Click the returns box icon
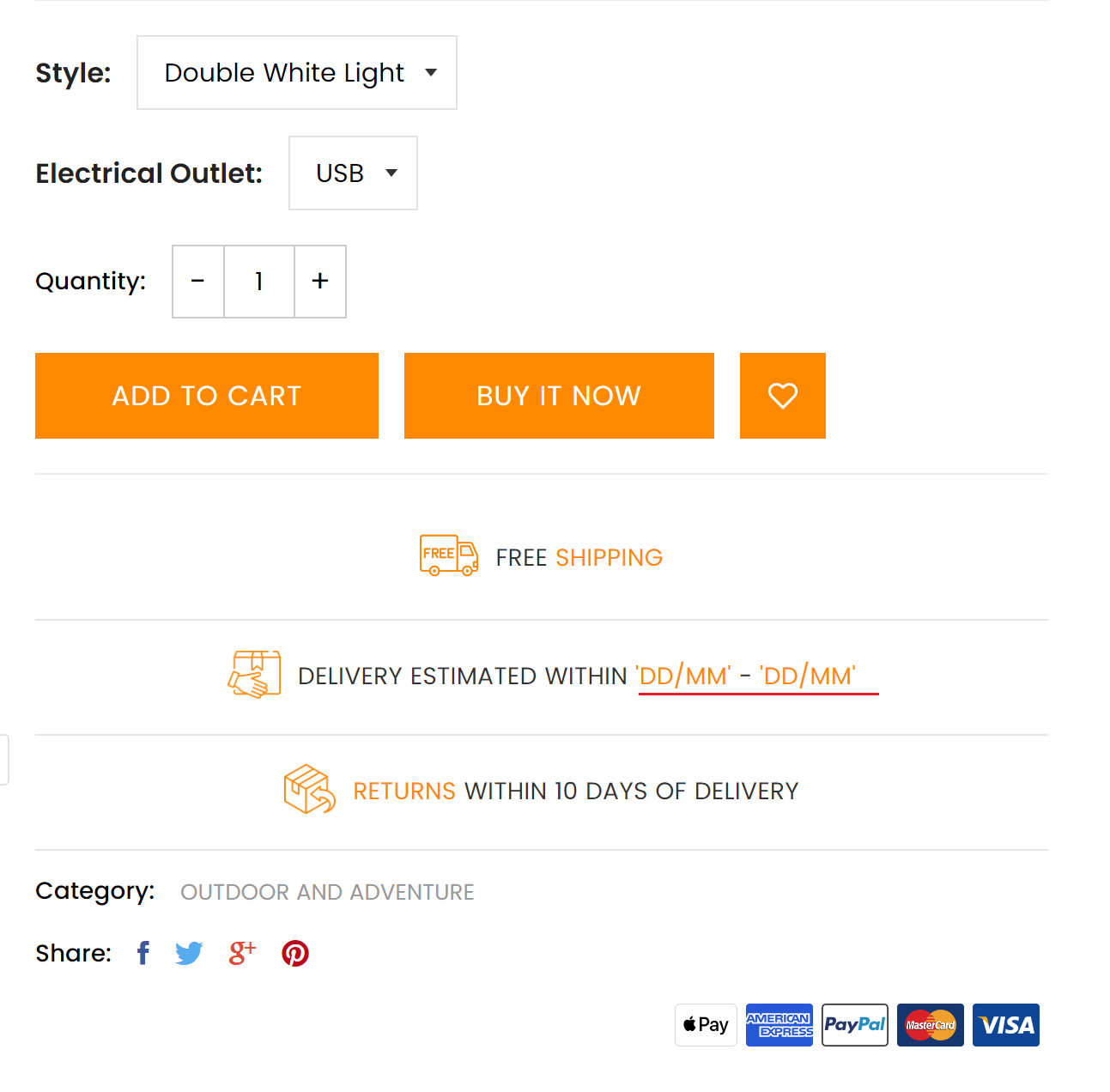1110x1092 pixels. [309, 789]
